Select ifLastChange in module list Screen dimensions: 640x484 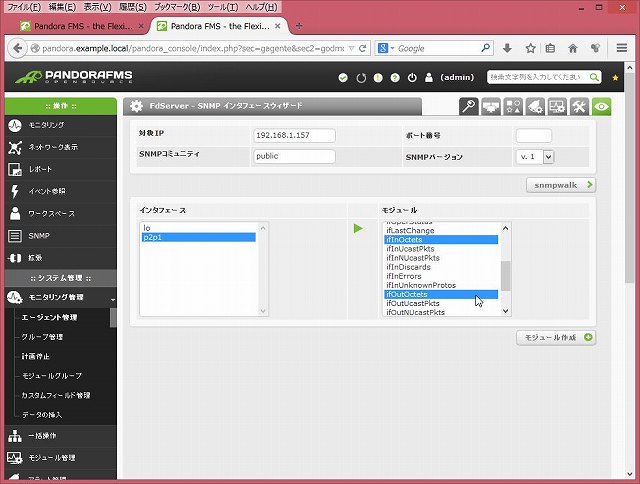pyautogui.click(x=441, y=231)
